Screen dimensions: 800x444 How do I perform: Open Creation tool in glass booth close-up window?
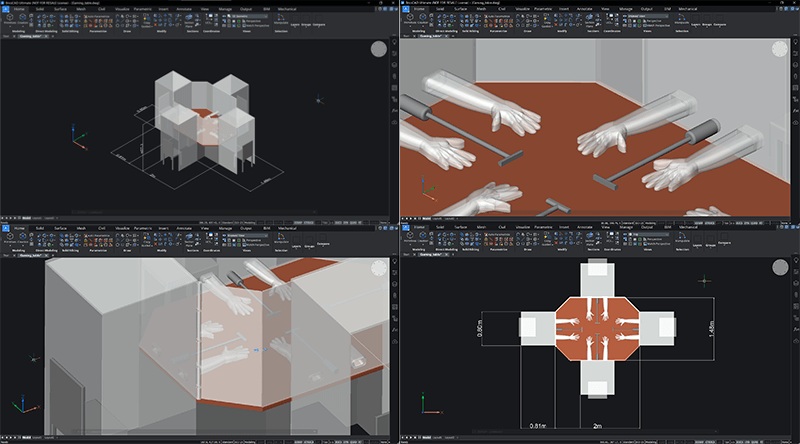click(23, 238)
